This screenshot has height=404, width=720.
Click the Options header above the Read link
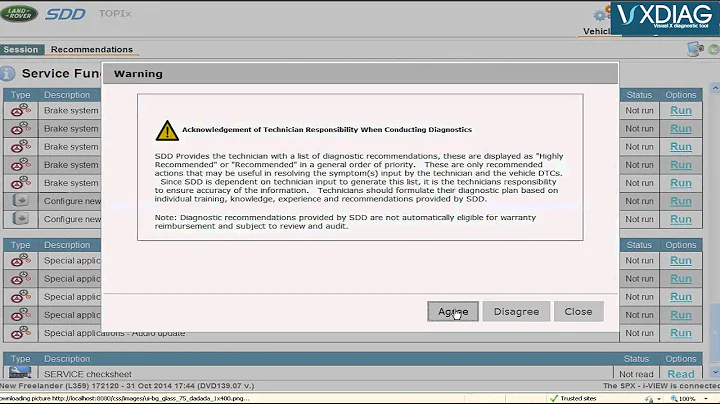click(x=681, y=359)
